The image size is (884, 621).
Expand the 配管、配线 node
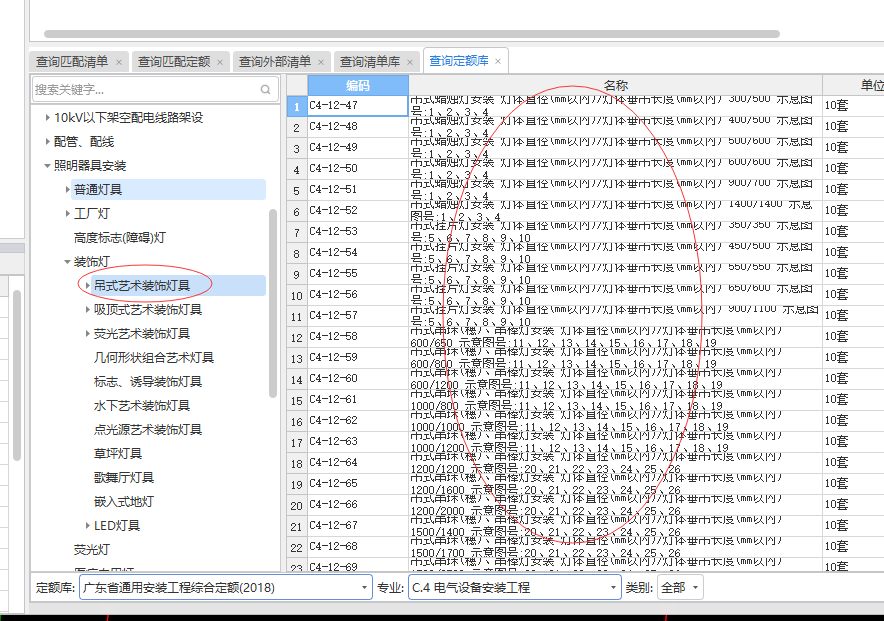coord(47,141)
